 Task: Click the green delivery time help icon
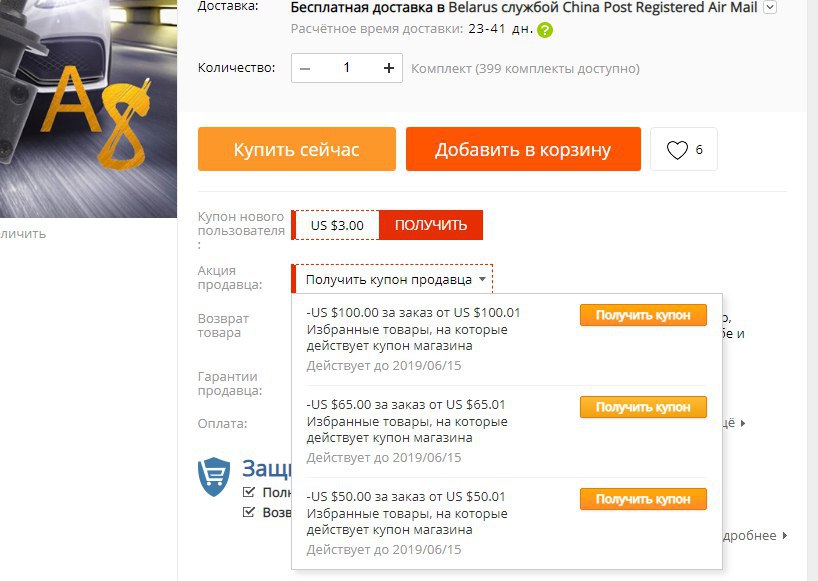coord(545,30)
